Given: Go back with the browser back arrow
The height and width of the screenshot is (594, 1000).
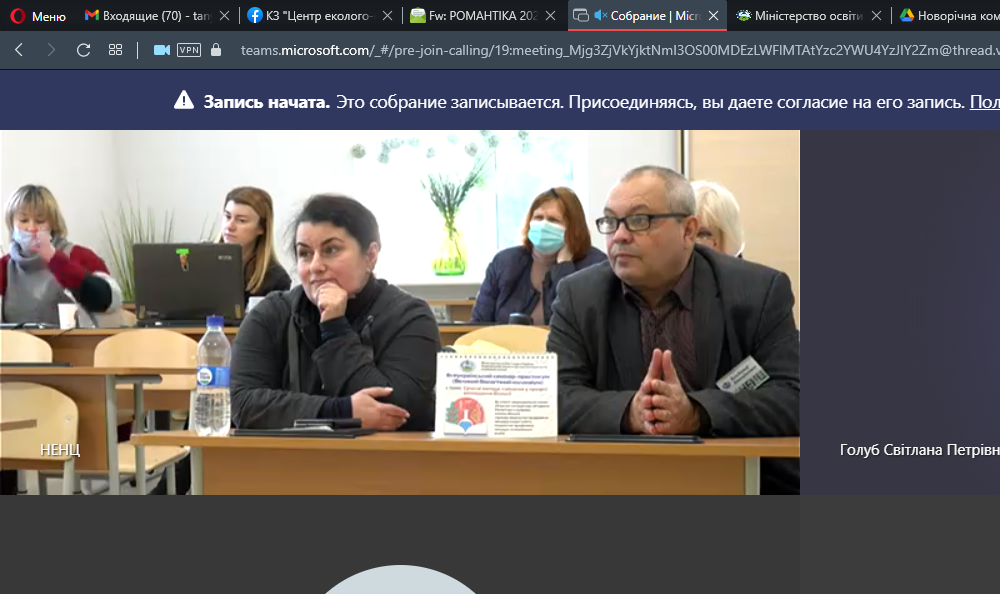Looking at the screenshot, I should tap(19, 50).
